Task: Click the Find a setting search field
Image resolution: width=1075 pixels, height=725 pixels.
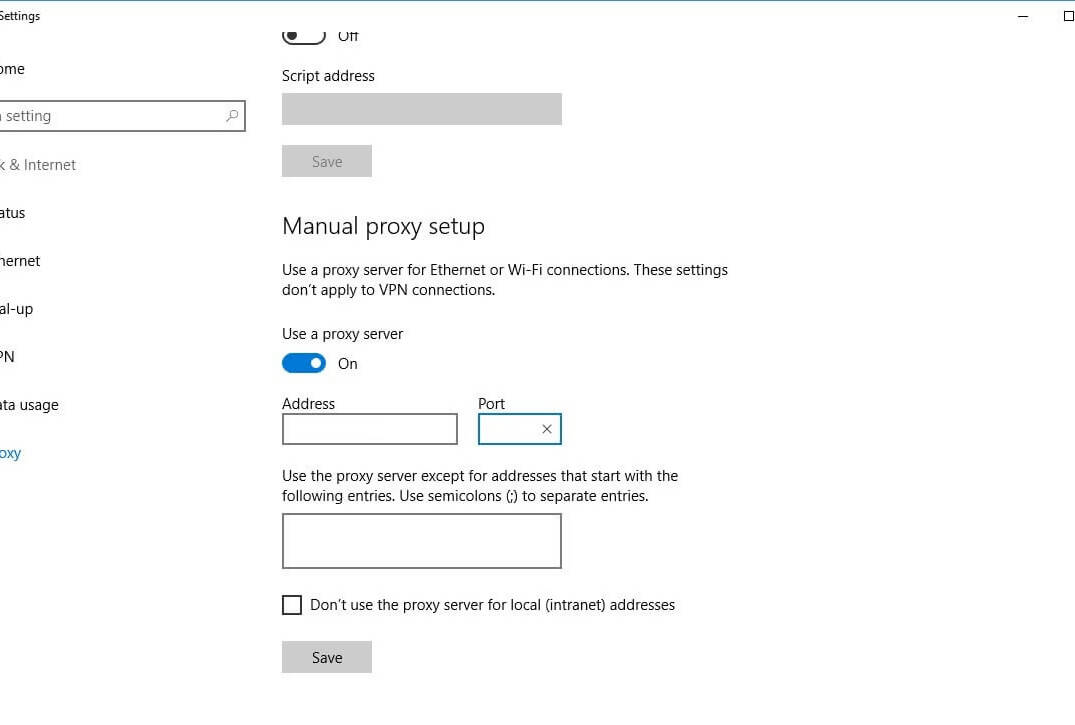Action: coord(110,116)
